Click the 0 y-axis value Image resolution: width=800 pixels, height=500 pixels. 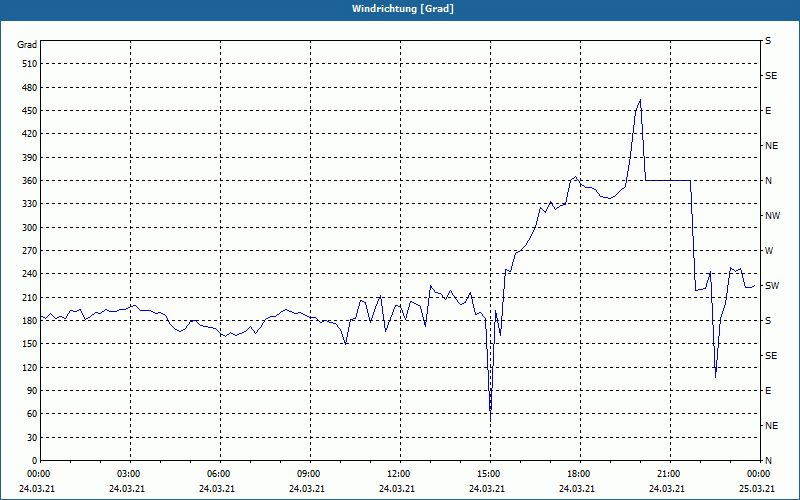click(35, 461)
